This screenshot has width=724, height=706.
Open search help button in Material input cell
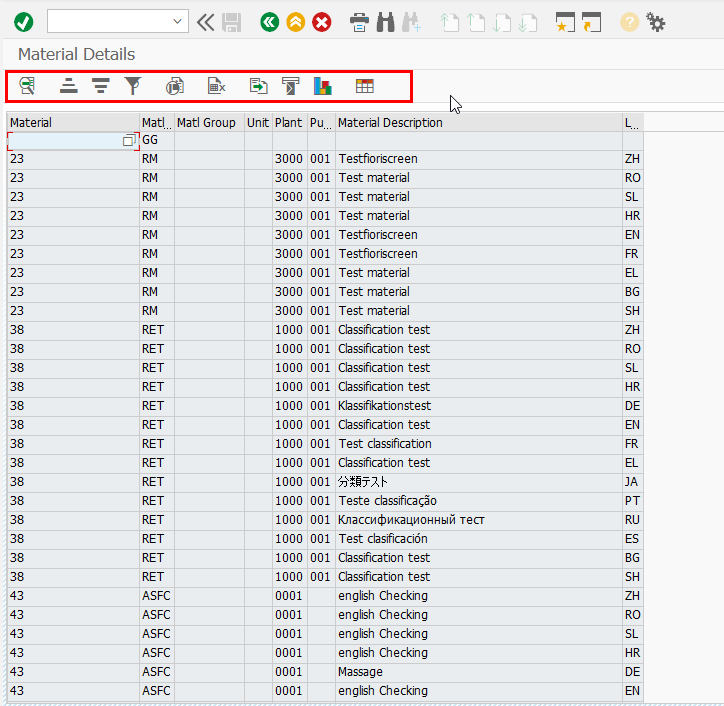point(130,140)
